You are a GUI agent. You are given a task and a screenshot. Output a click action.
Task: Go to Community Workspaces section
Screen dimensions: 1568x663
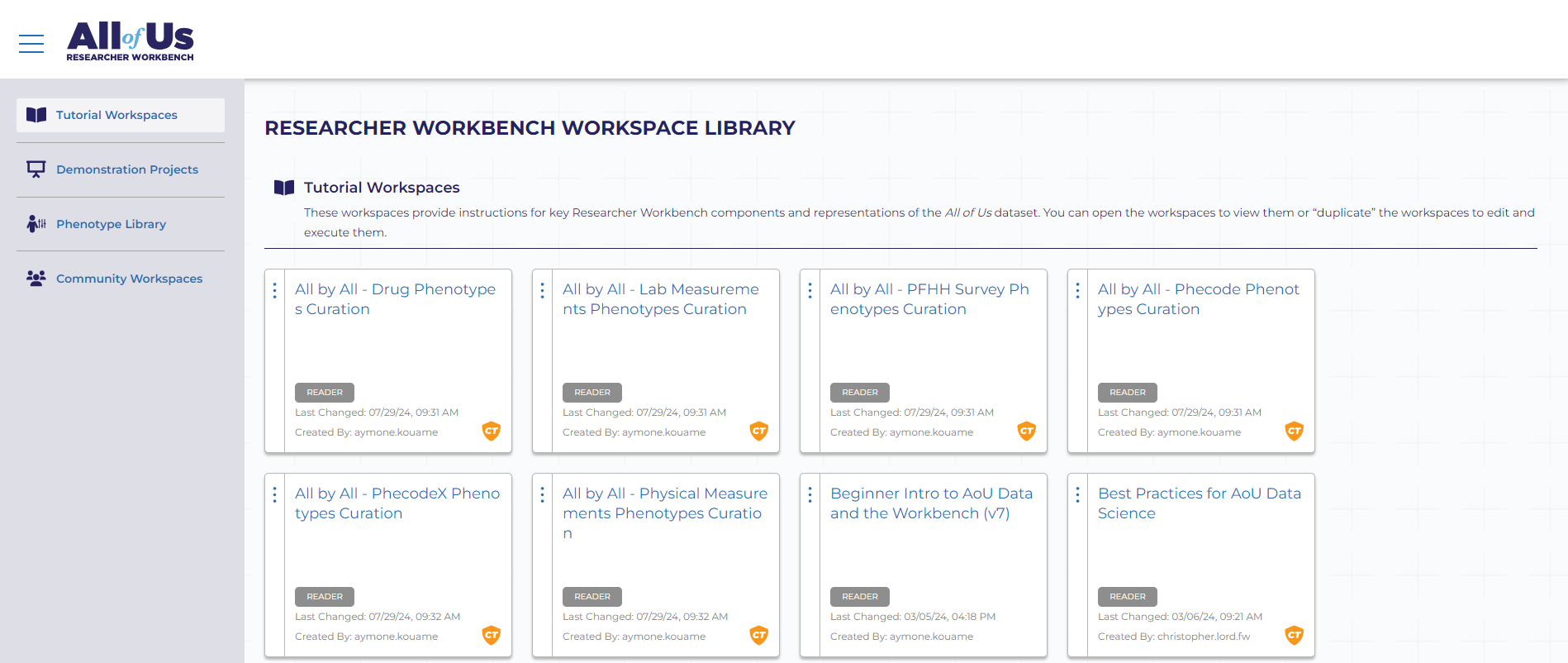coord(129,279)
